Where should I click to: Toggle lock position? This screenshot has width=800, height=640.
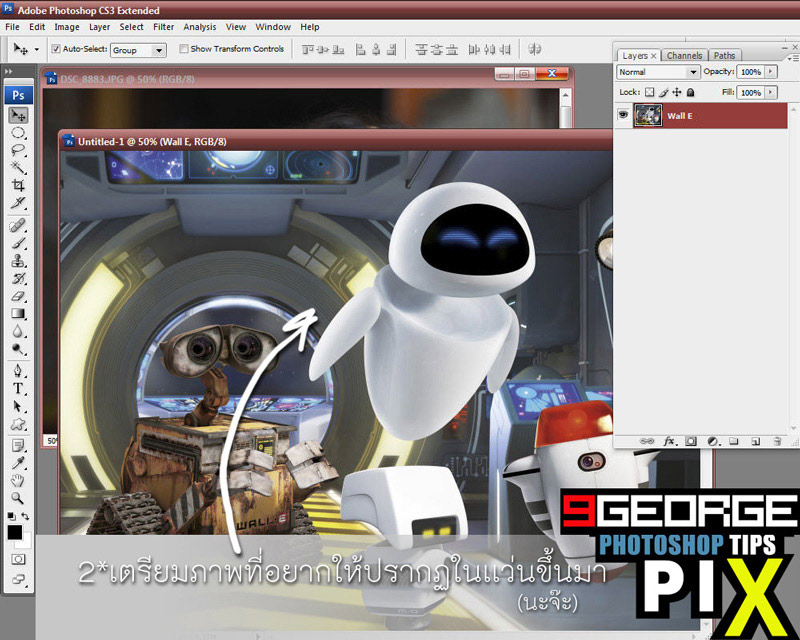pos(677,92)
